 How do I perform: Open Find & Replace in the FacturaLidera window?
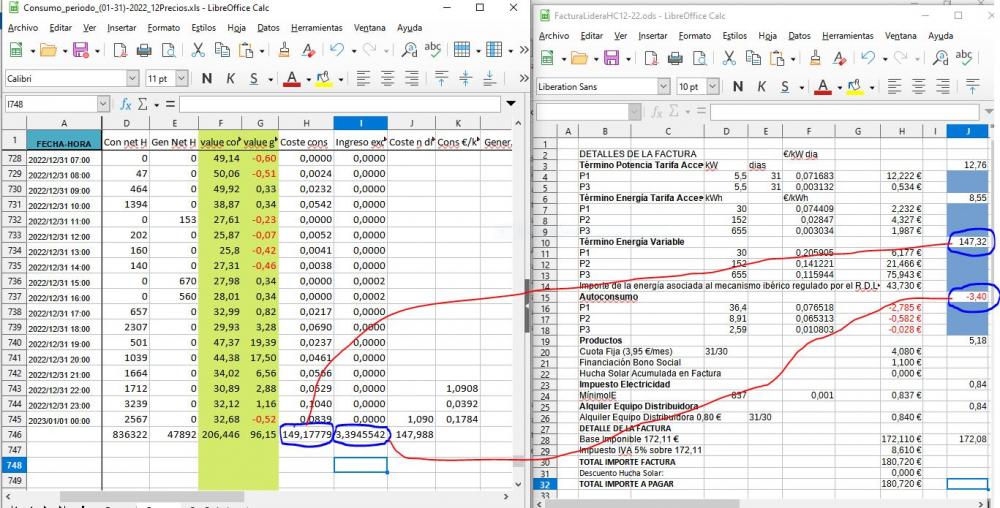(940, 58)
